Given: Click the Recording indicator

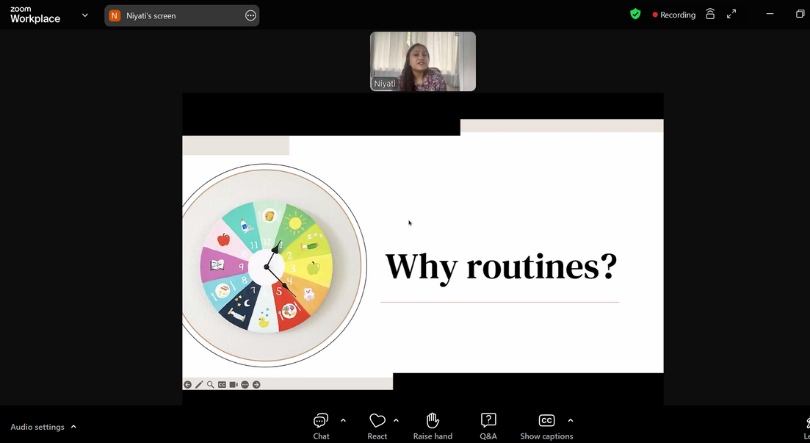Looking at the screenshot, I should 674,15.
